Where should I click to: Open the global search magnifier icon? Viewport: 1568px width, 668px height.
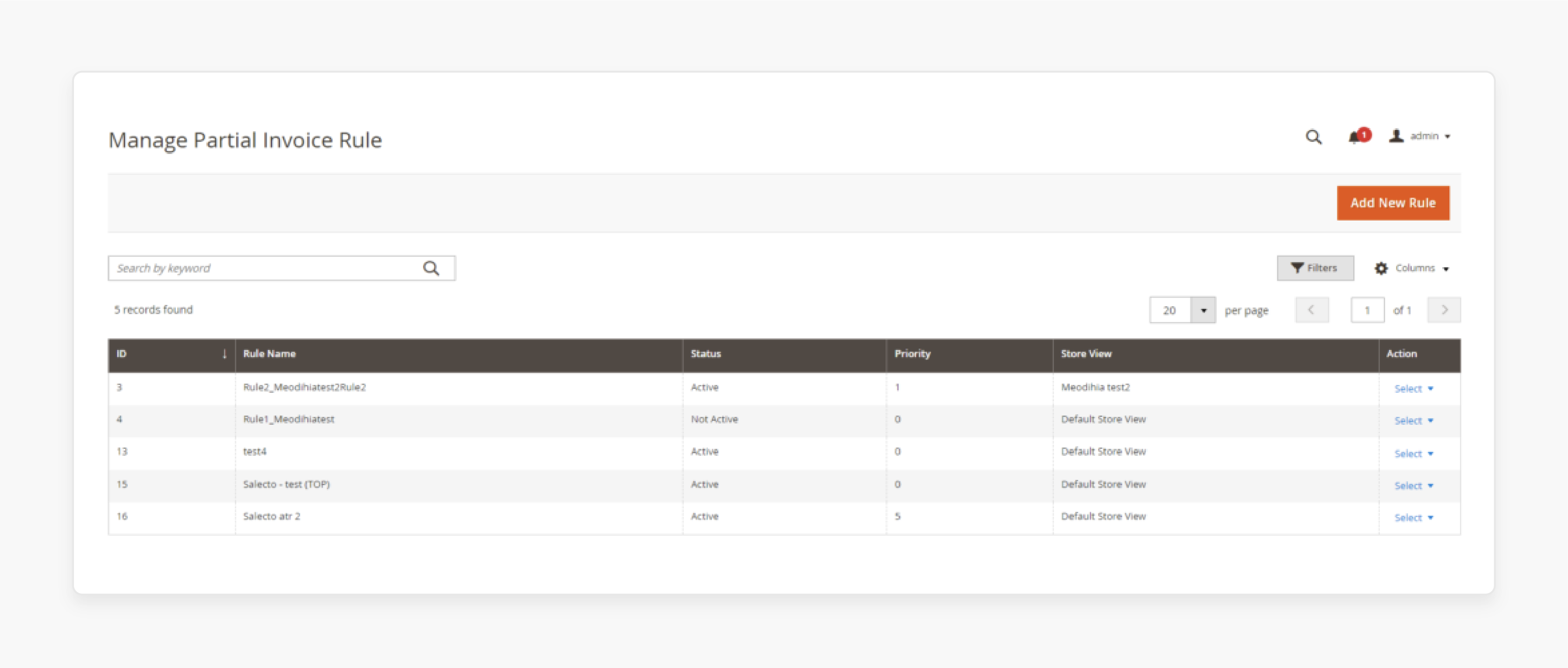coord(1313,137)
